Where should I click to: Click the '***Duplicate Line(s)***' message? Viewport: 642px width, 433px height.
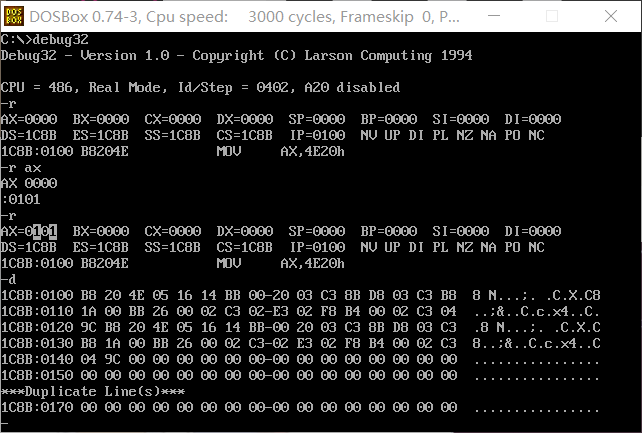click(93, 391)
